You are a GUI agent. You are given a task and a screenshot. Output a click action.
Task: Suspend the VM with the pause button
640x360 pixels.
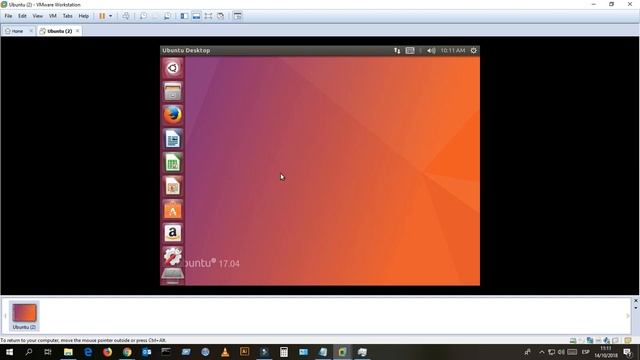(102, 16)
